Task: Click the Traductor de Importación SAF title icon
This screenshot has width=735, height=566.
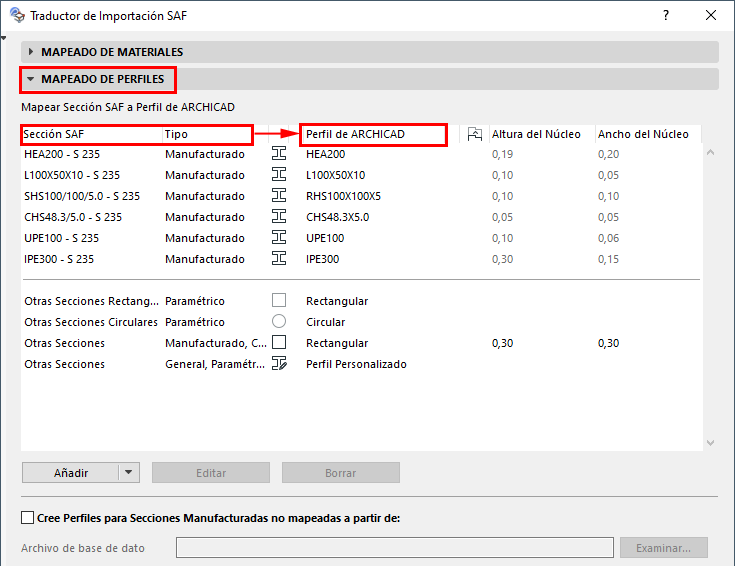Action: point(17,15)
